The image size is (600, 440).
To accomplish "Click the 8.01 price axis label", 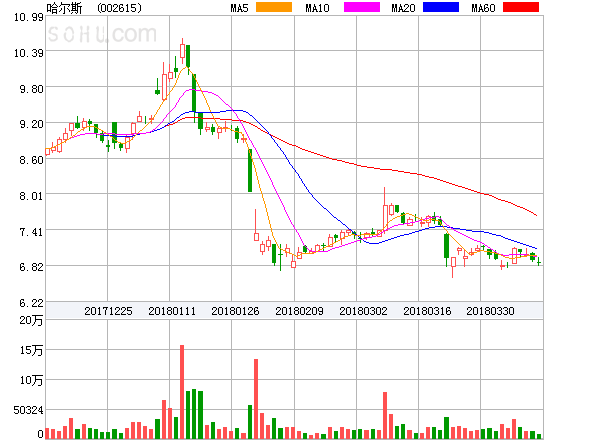I will coord(31,196).
